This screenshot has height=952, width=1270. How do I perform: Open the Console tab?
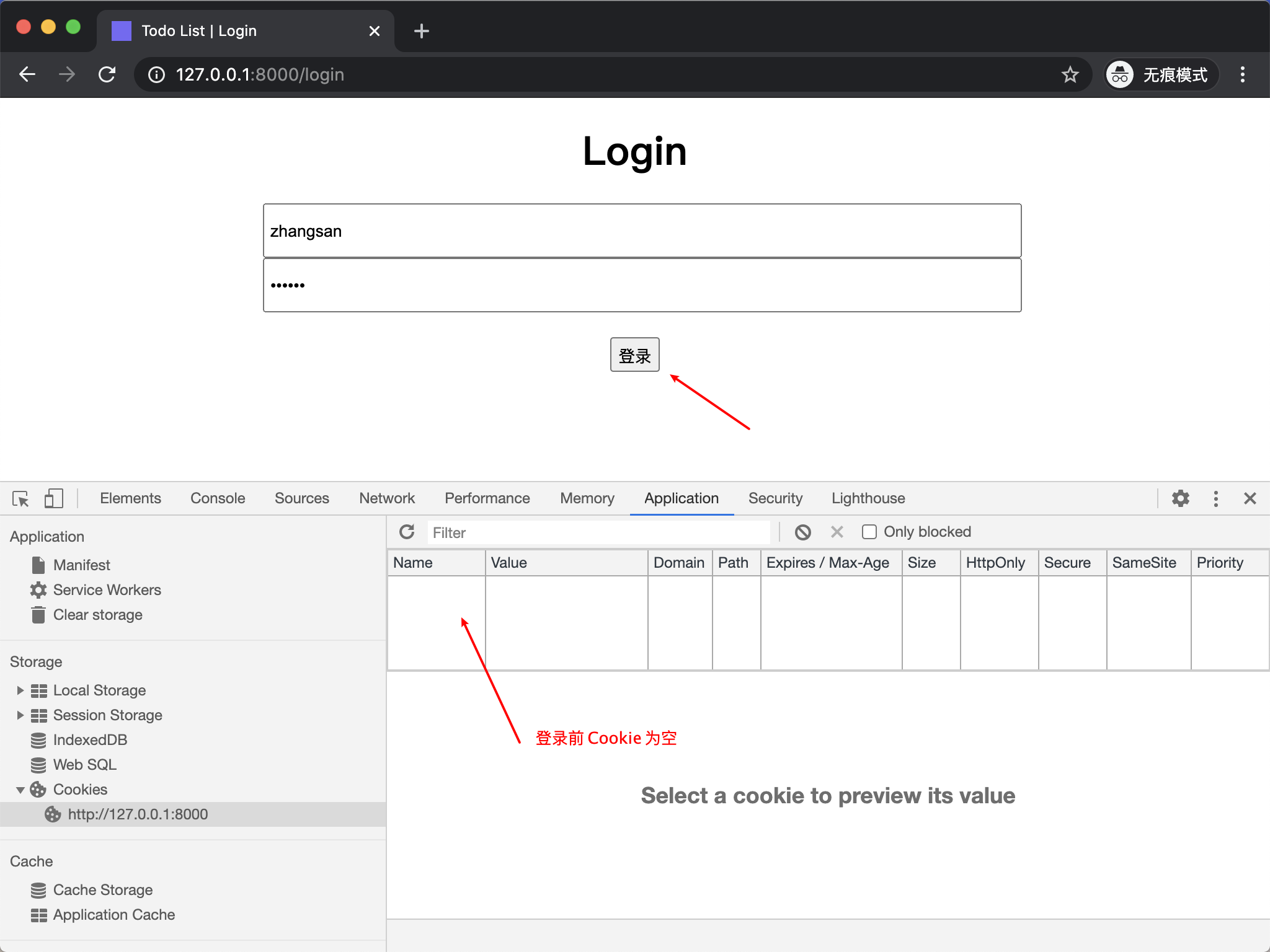[218, 499]
